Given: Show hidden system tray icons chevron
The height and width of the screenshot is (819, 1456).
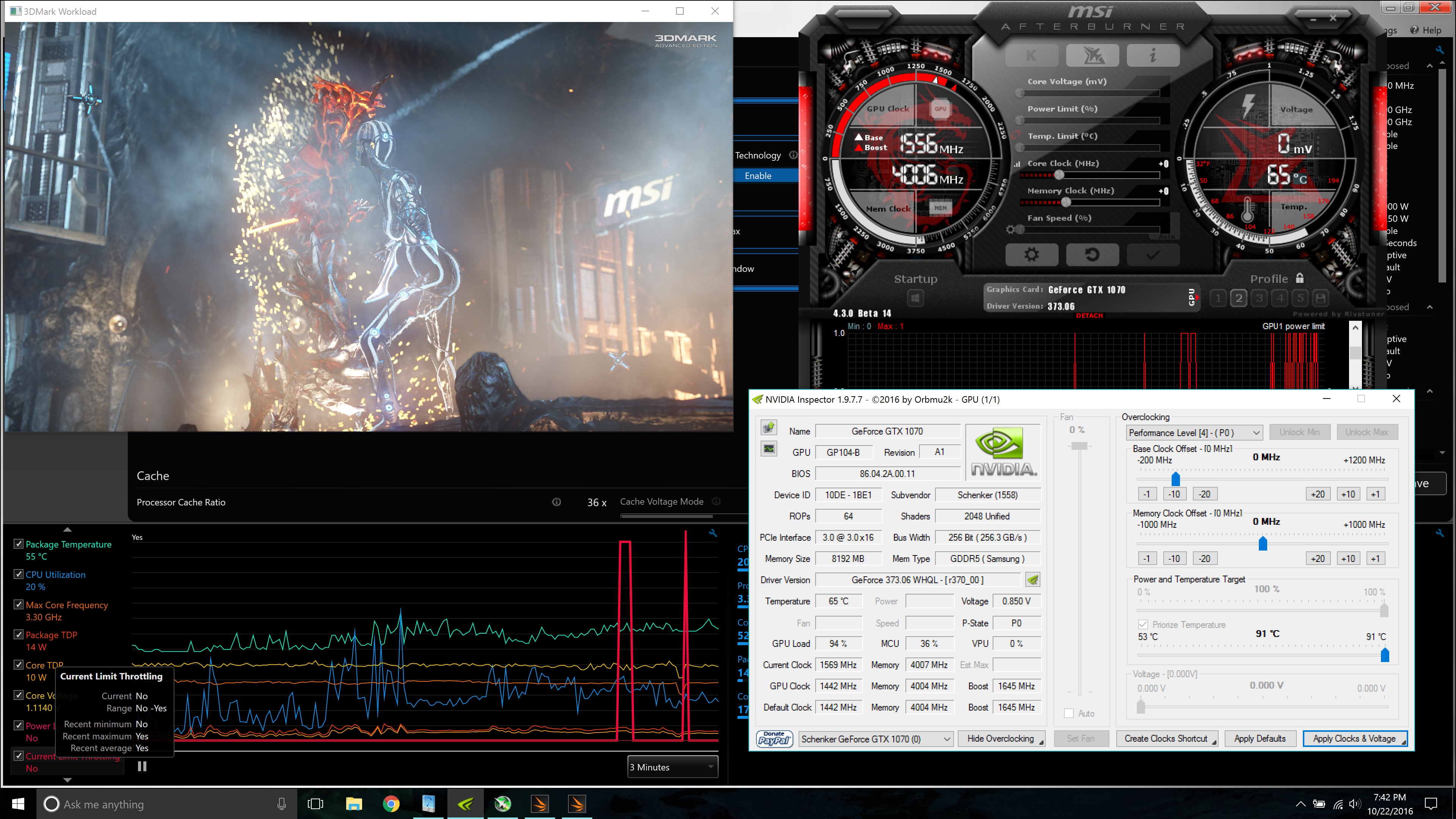Looking at the screenshot, I should coord(1301,804).
